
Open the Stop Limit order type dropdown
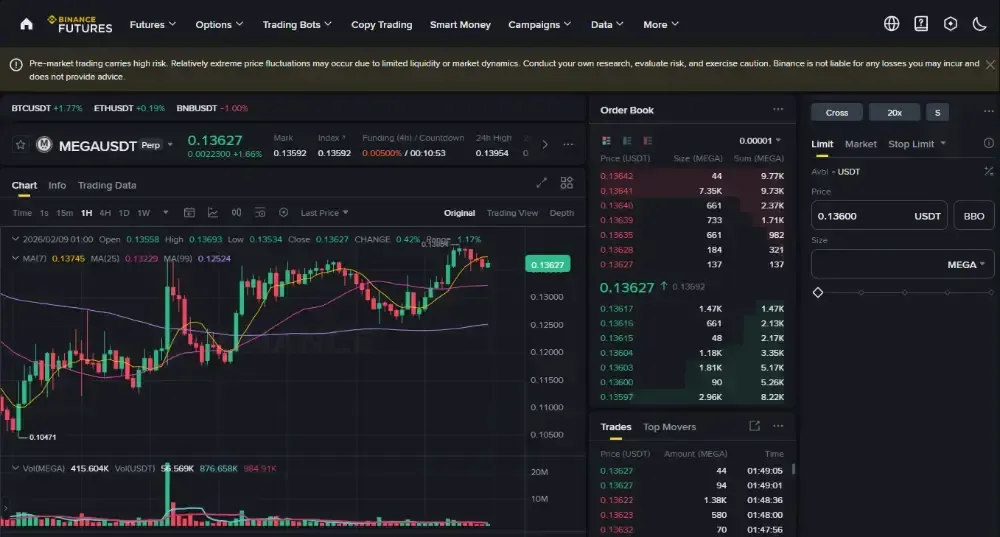tap(917, 144)
